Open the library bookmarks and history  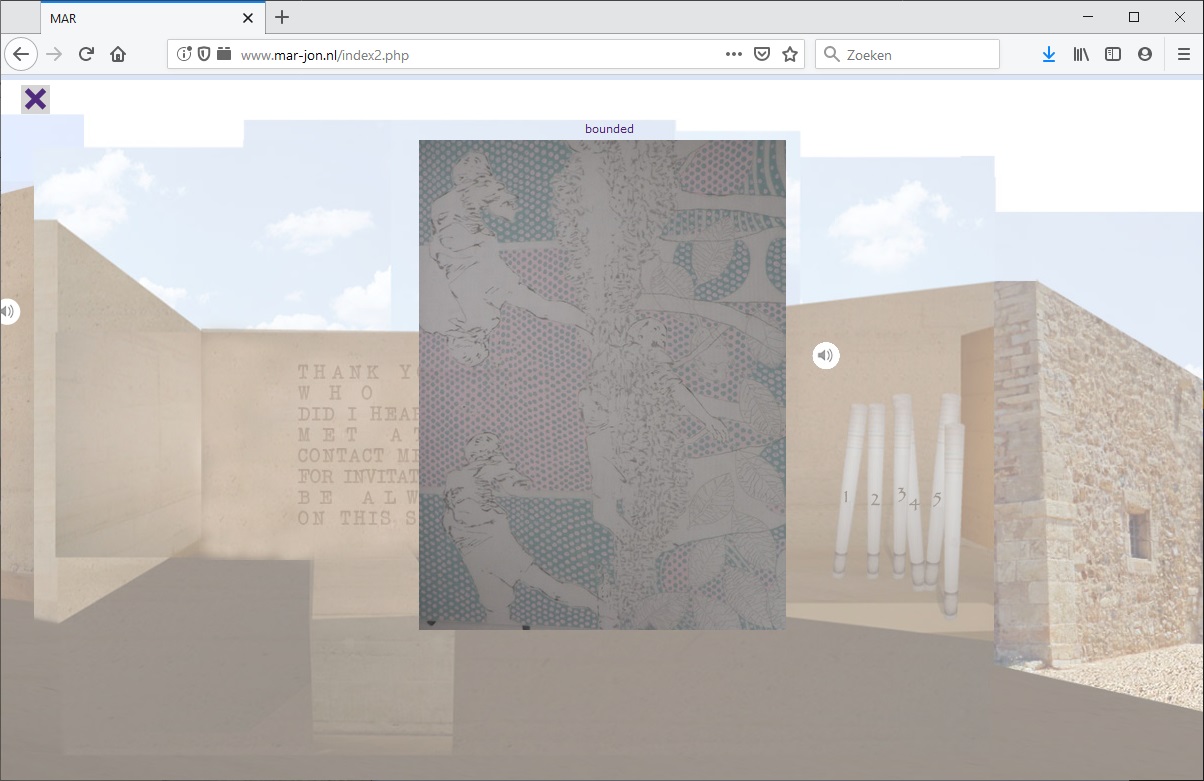1081,55
